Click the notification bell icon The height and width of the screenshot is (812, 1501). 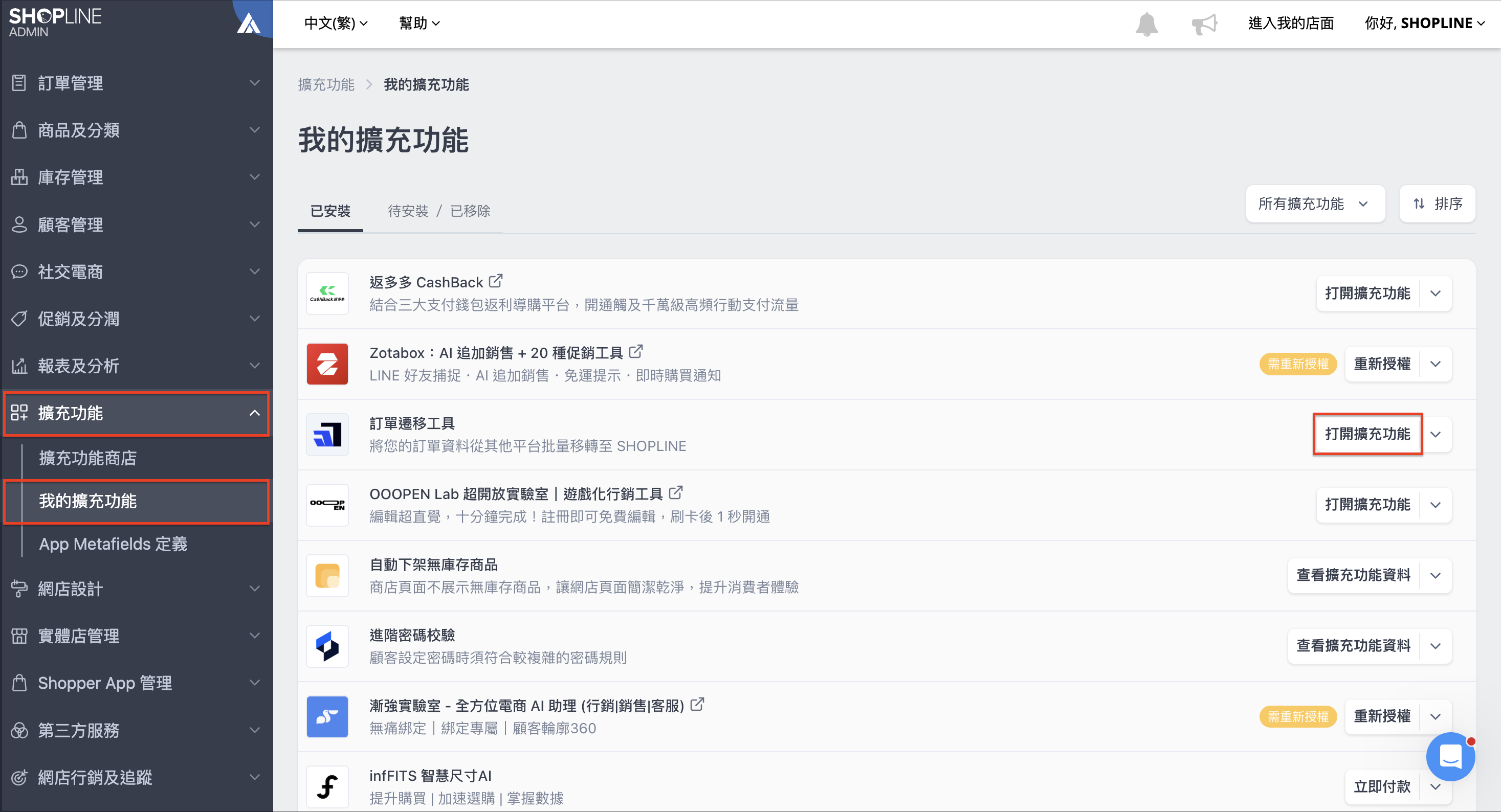pyautogui.click(x=1146, y=24)
